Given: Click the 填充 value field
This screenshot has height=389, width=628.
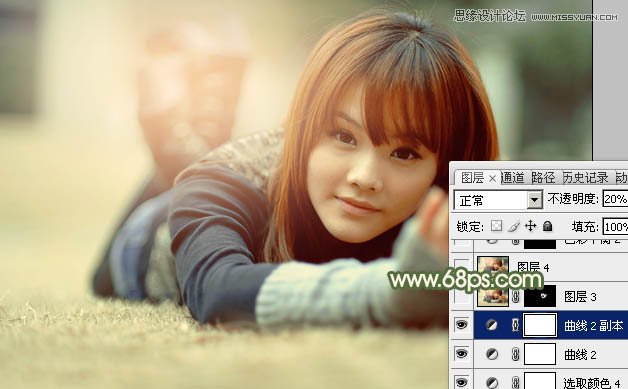Looking at the screenshot, I should 615,227.
